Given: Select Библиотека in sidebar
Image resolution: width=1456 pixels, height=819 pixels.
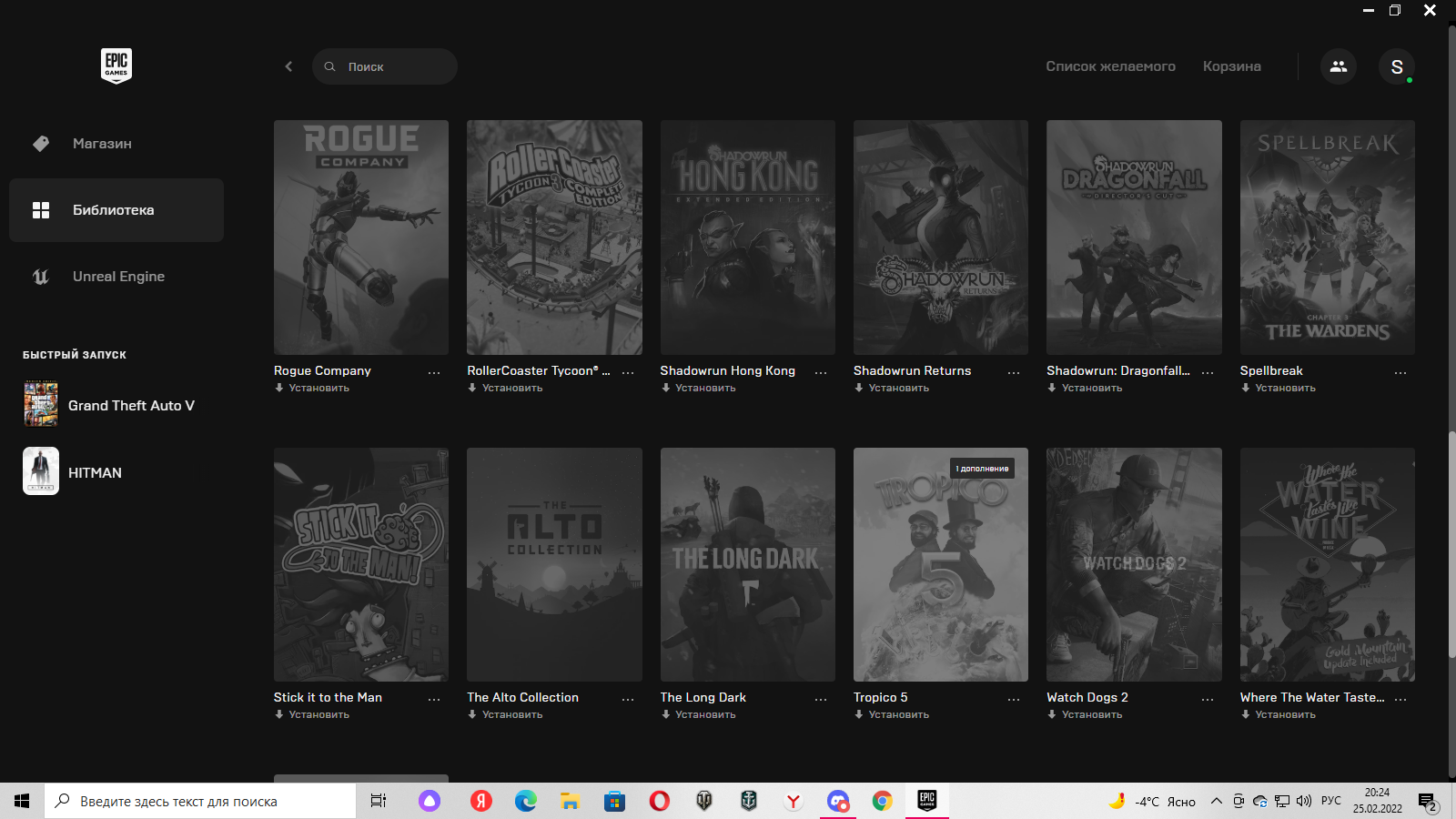Looking at the screenshot, I should (x=116, y=210).
